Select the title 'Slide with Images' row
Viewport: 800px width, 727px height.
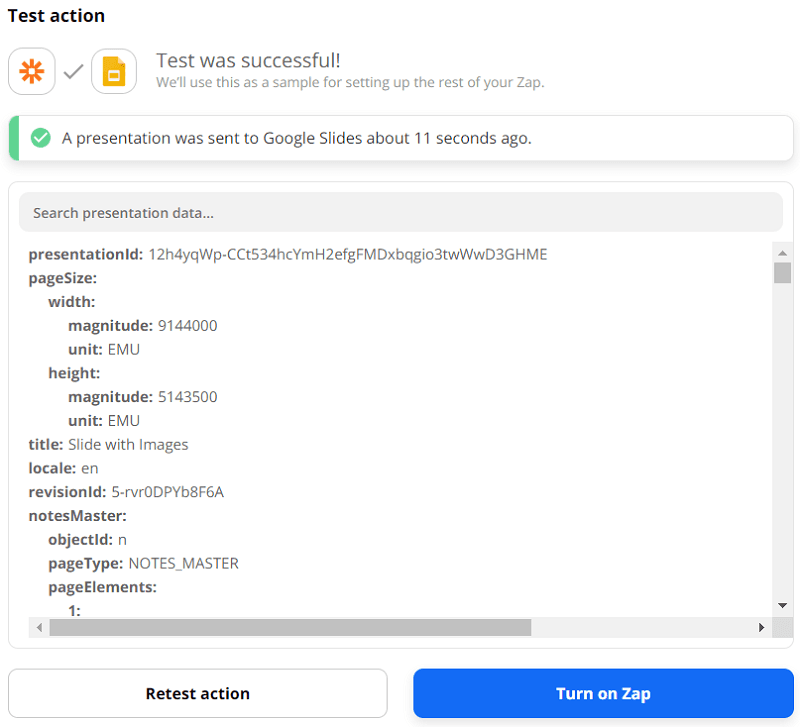pyautogui.click(x=108, y=444)
